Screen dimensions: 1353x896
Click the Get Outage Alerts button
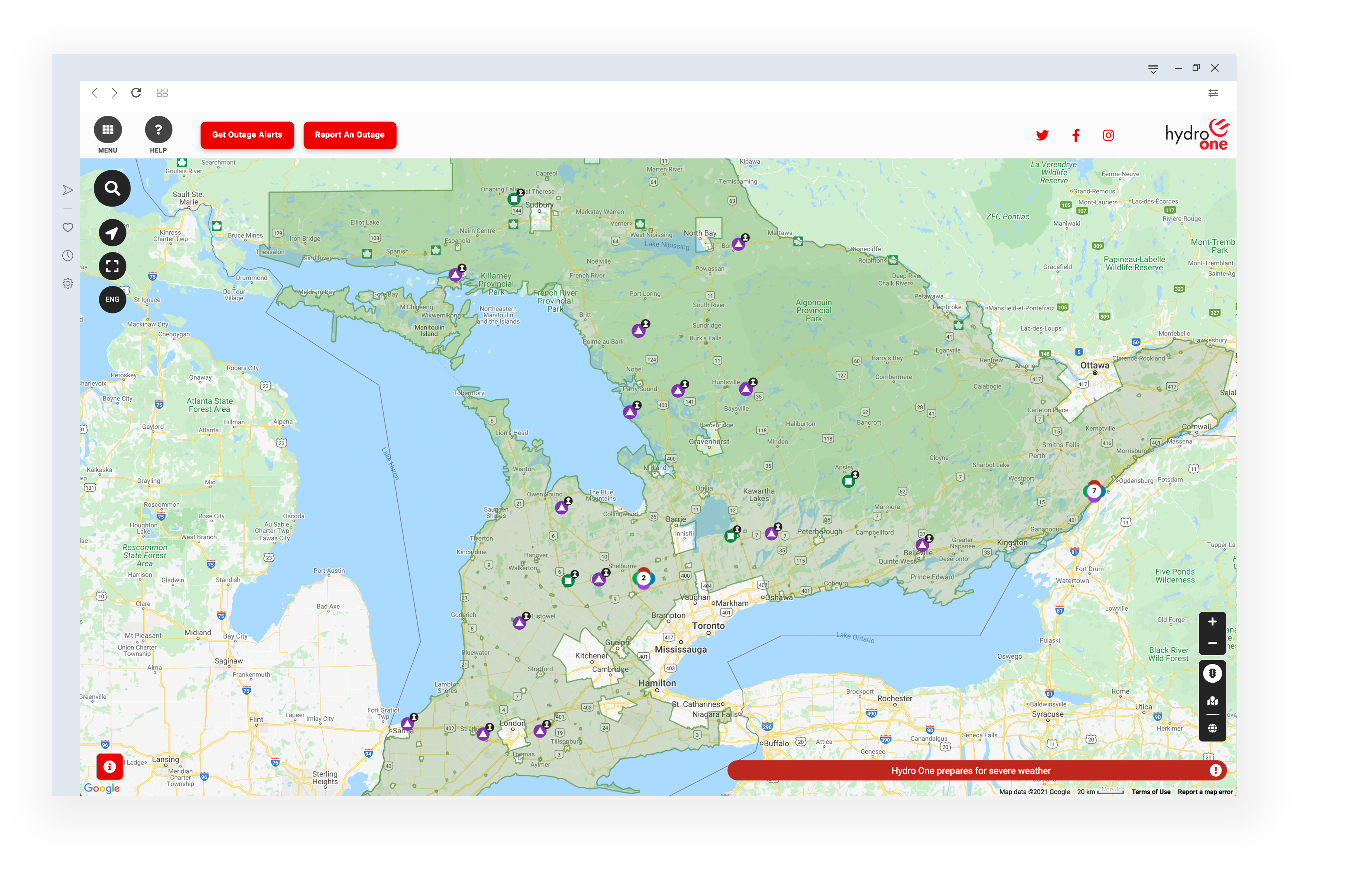tap(247, 135)
